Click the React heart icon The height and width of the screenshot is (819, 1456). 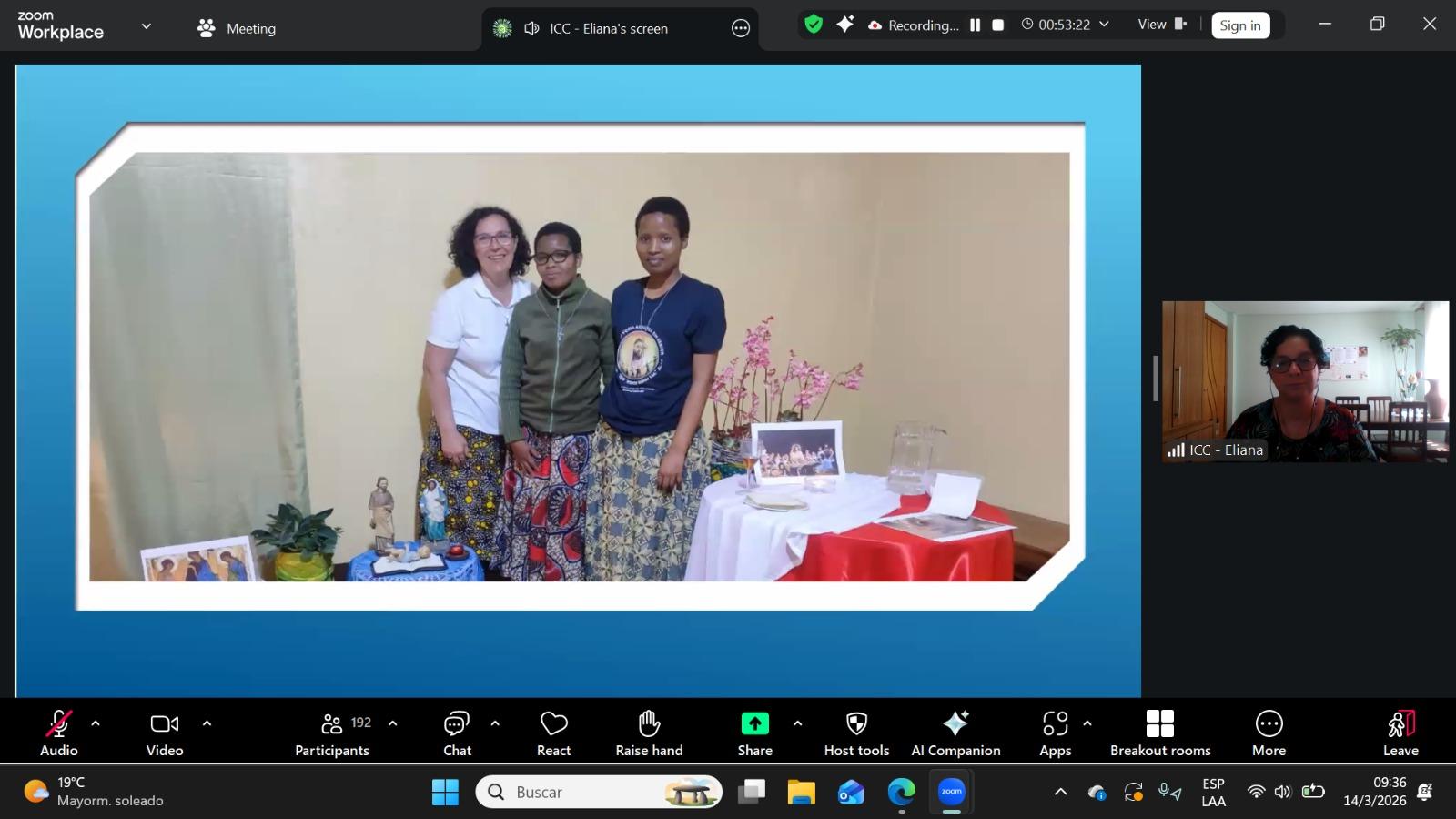pos(553,733)
